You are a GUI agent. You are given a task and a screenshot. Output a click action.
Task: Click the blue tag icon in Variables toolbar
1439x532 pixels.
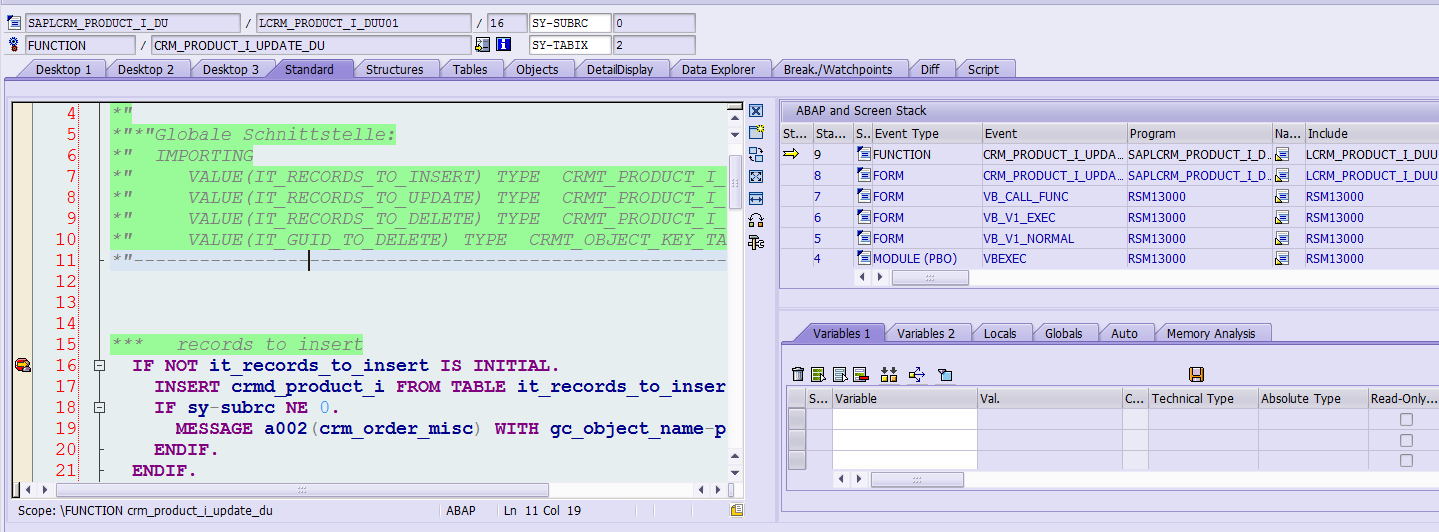(x=945, y=374)
